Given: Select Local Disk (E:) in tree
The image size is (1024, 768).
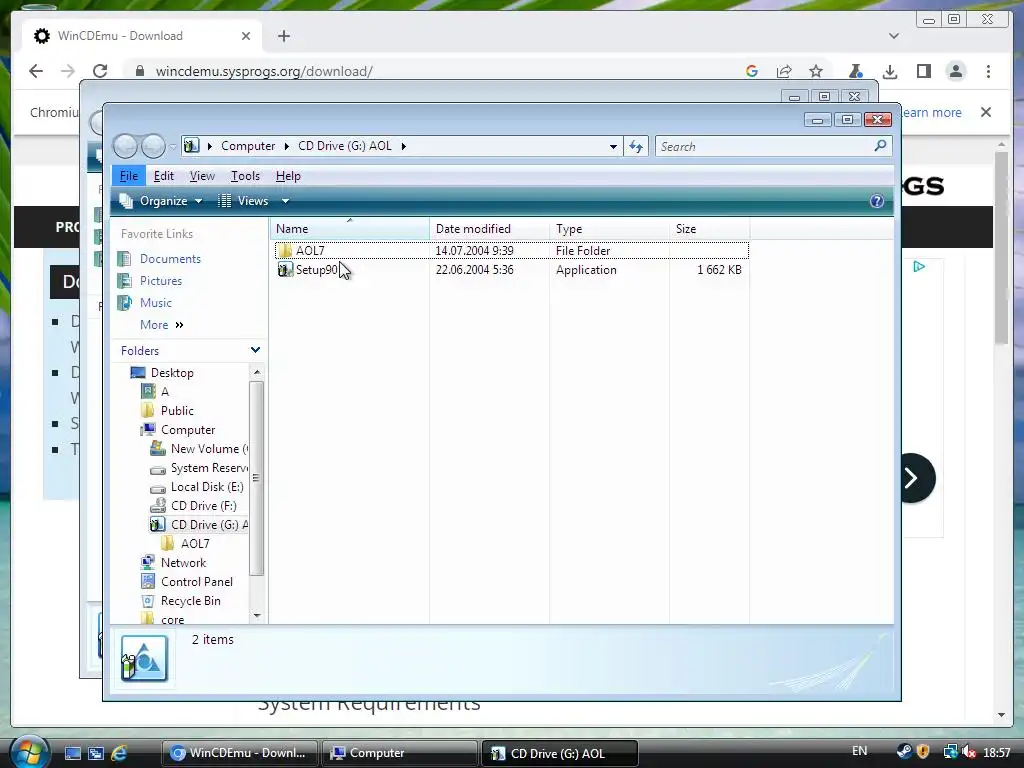Looking at the screenshot, I should click(207, 487).
